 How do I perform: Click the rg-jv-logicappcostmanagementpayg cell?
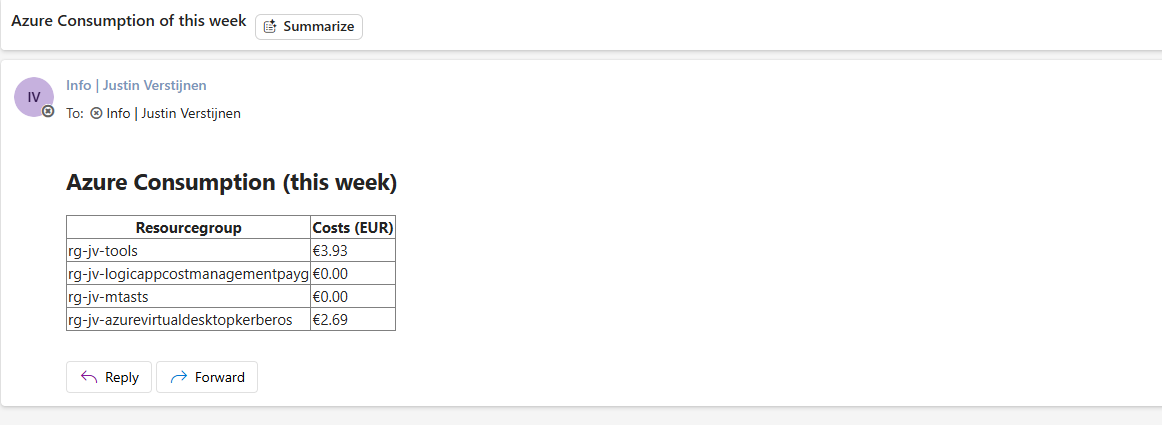tap(188, 274)
